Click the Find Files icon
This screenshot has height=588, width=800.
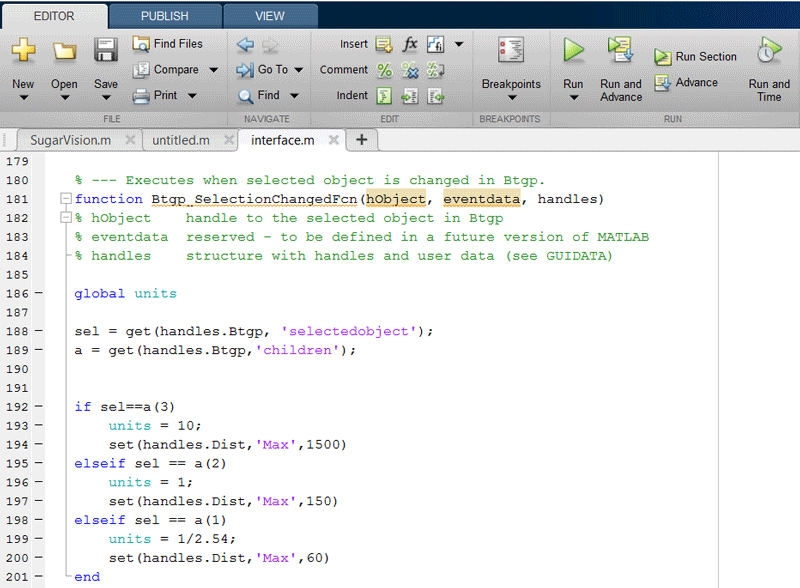pos(140,44)
